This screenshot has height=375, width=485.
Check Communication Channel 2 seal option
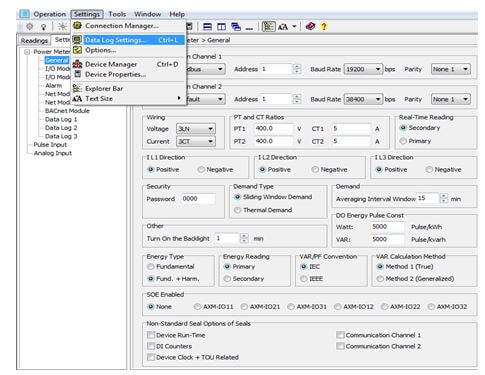[x=340, y=346]
